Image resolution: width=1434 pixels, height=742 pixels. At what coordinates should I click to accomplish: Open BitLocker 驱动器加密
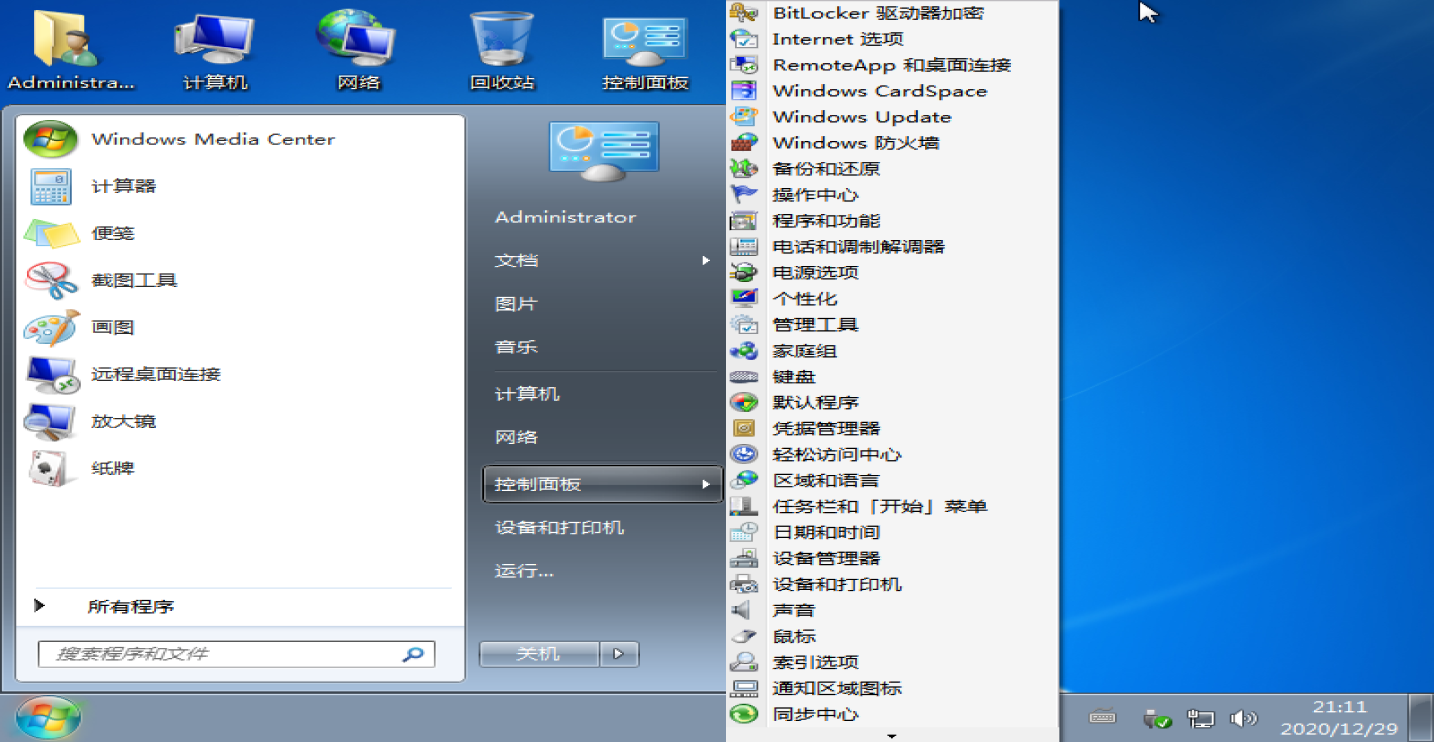point(892,13)
